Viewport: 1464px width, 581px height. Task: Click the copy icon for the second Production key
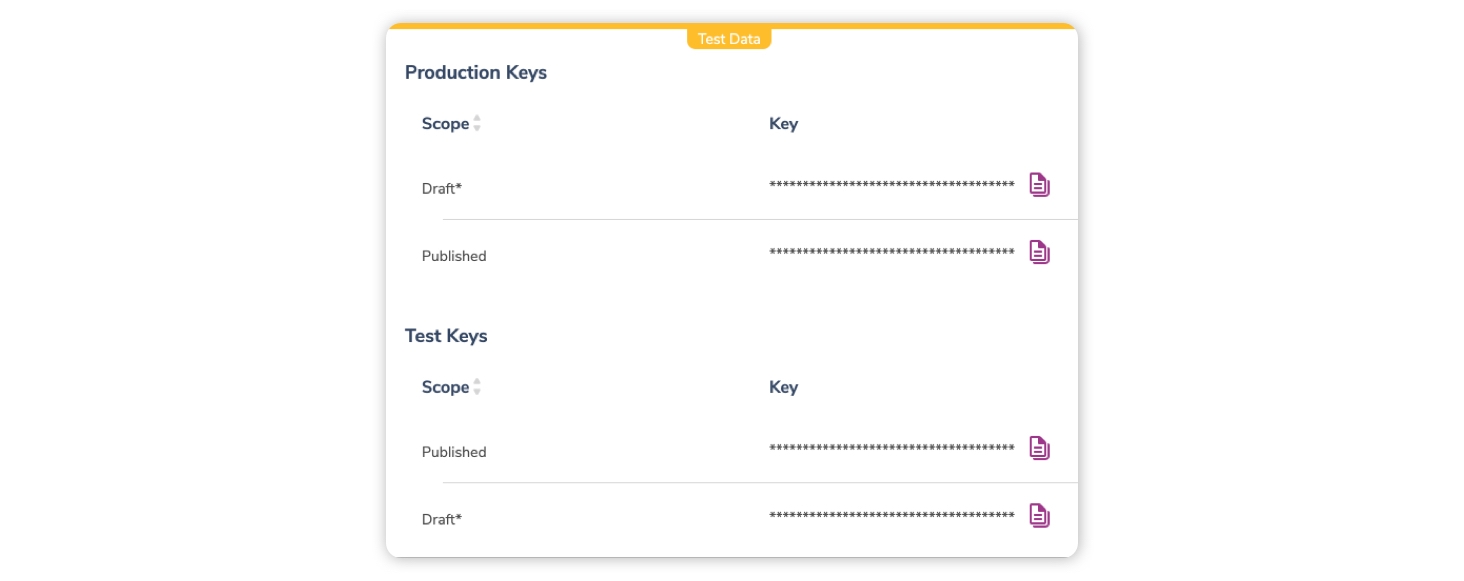pyautogui.click(x=1040, y=252)
